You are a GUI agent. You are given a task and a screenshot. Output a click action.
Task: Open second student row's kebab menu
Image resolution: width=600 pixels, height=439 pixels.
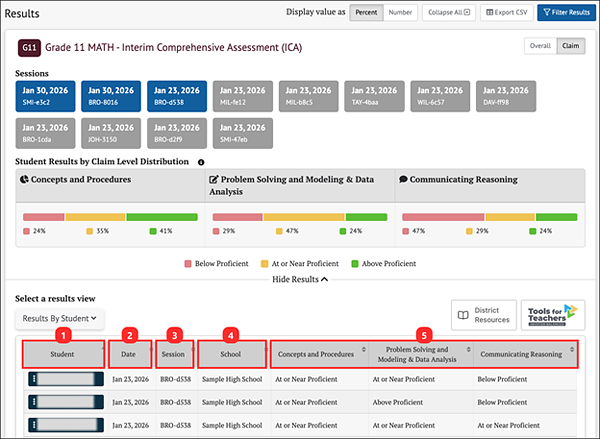click(34, 402)
